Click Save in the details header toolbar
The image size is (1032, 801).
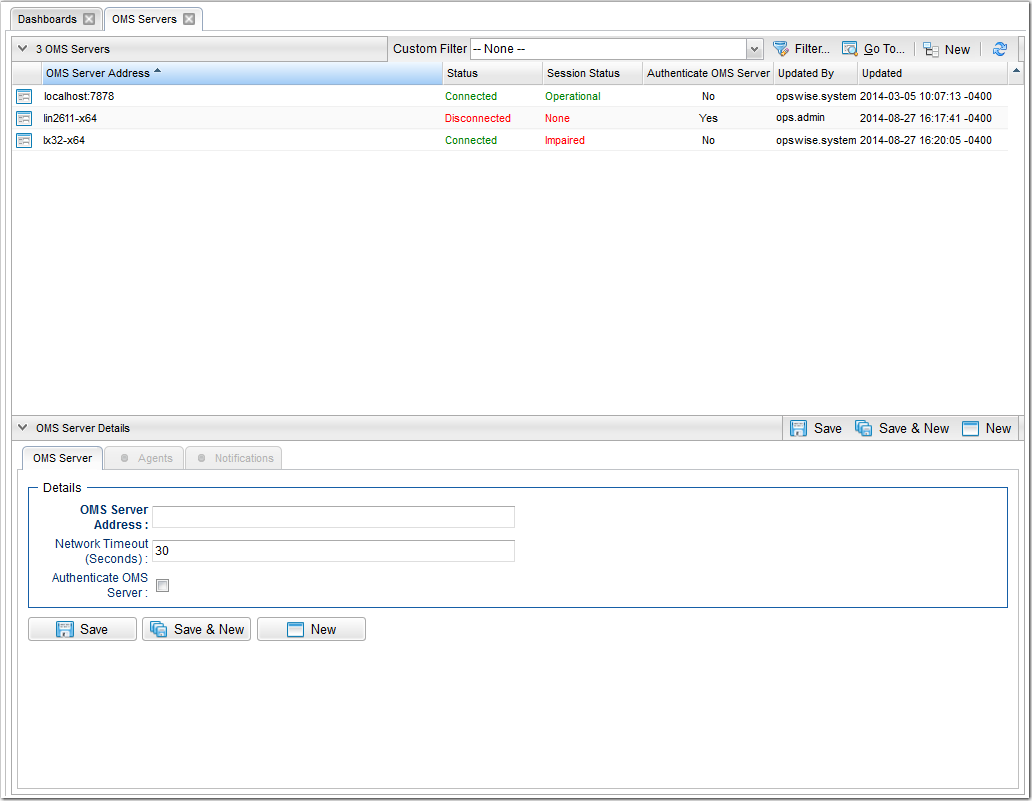[x=816, y=428]
